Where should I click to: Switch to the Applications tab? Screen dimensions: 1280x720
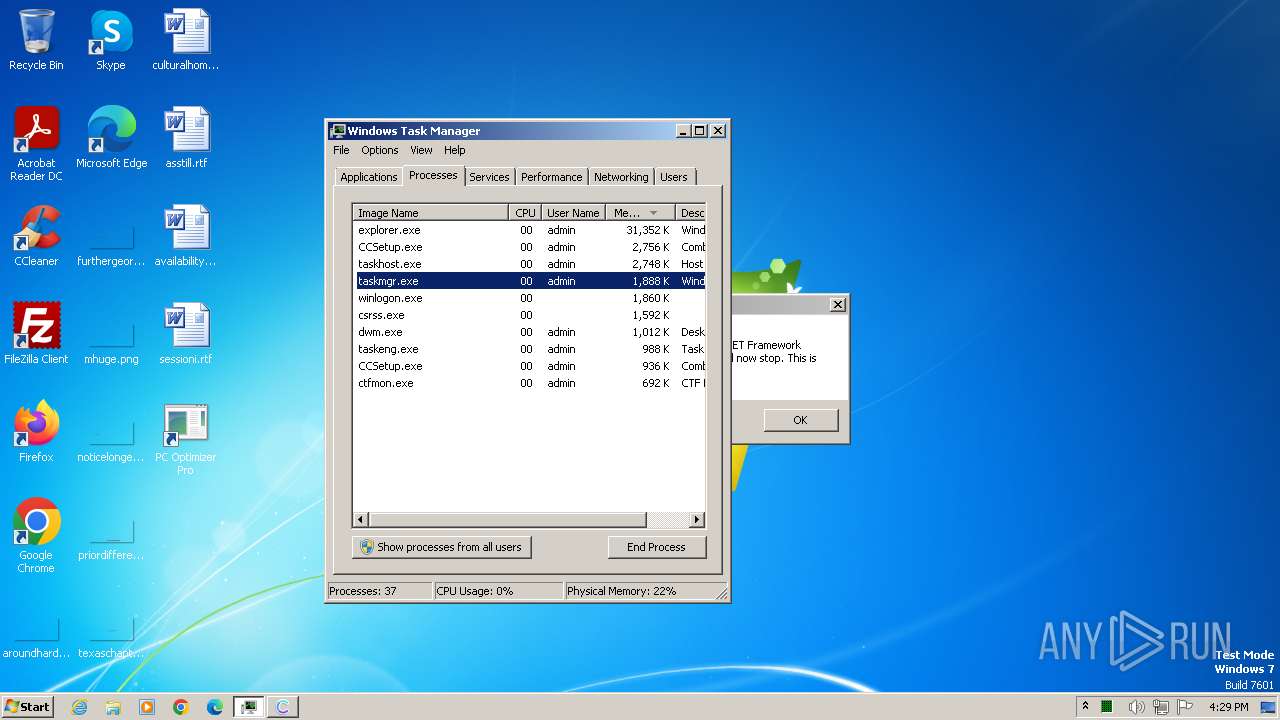click(368, 177)
